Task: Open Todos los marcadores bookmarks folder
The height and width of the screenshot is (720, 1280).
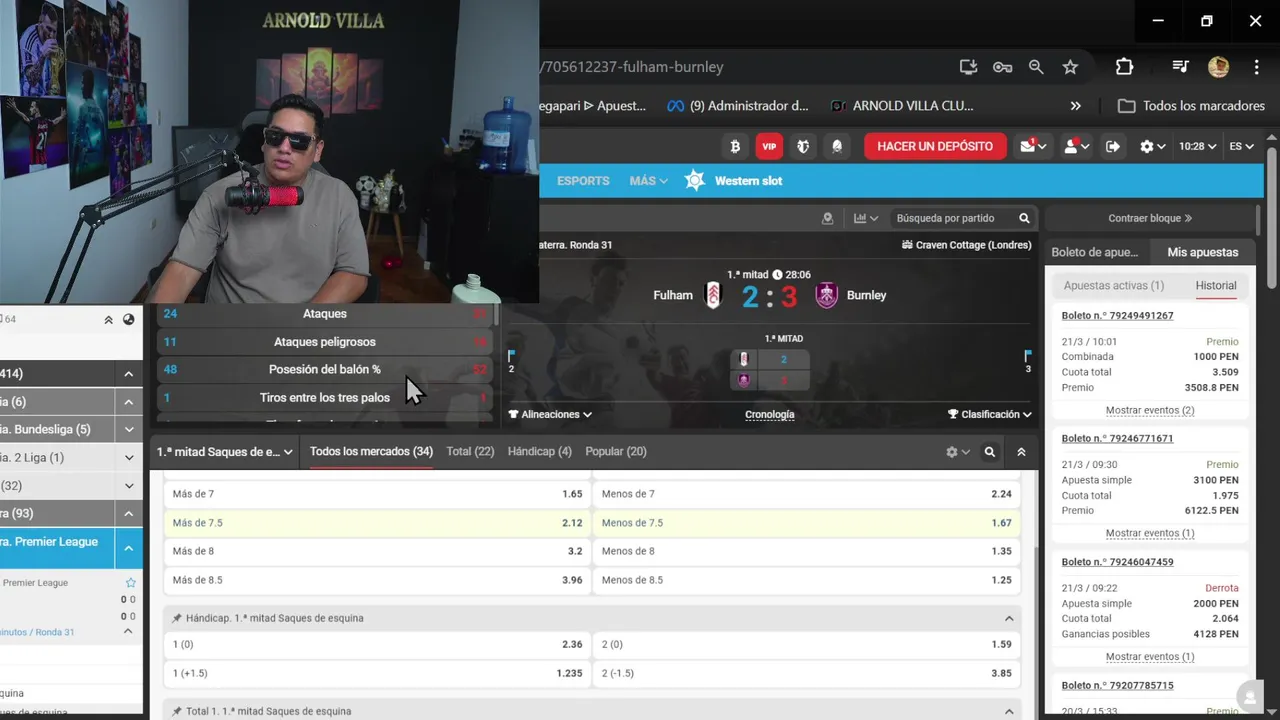Action: tap(1191, 105)
